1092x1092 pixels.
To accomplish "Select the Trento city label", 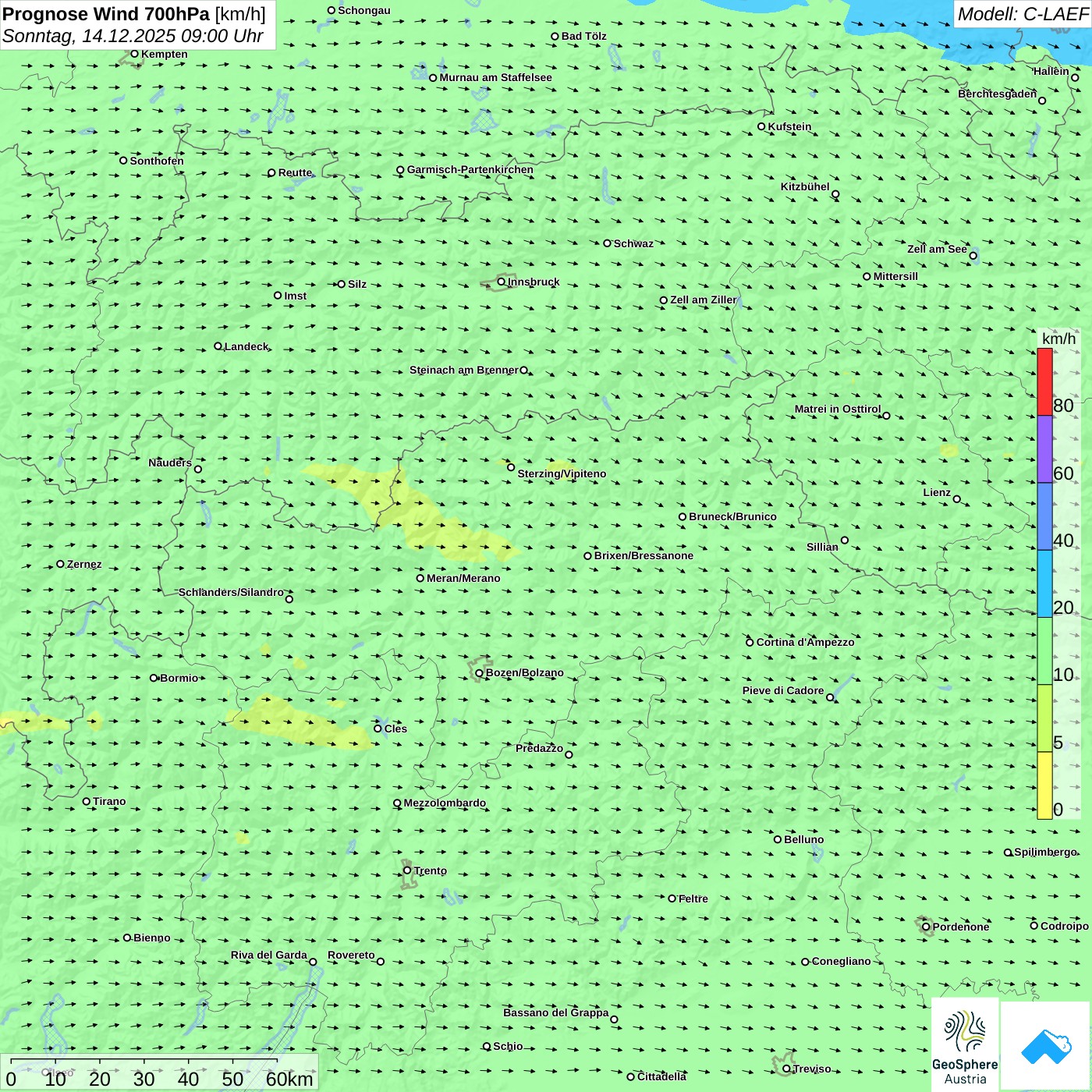I will point(431,870).
